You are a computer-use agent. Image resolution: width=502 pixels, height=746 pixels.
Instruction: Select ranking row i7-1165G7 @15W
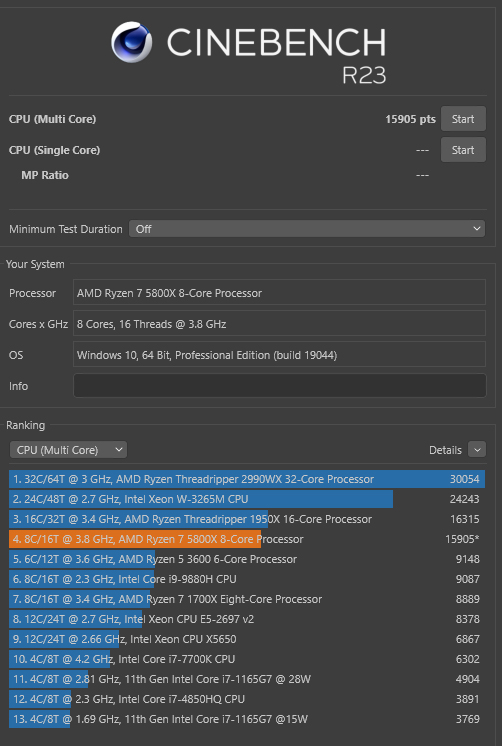pos(247,719)
